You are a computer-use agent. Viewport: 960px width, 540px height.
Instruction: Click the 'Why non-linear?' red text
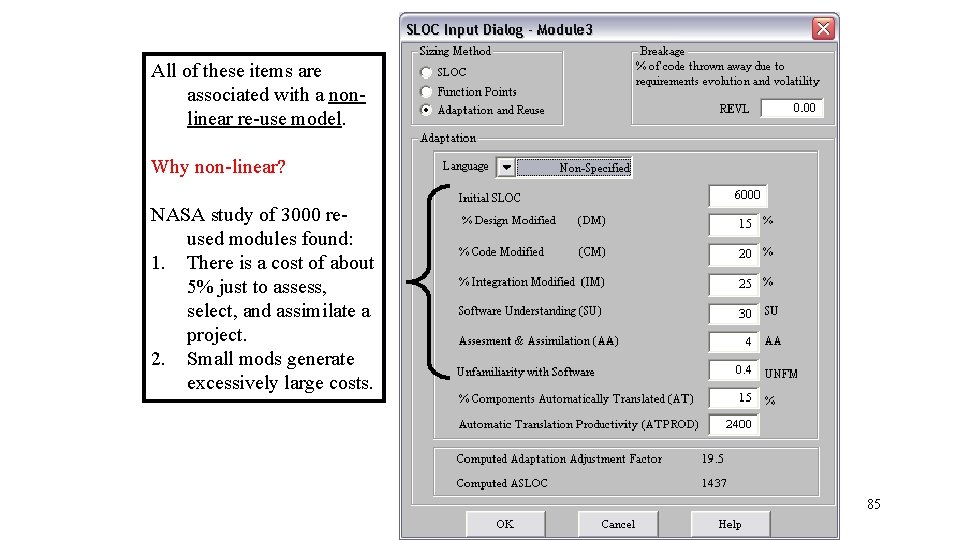pyautogui.click(x=218, y=167)
